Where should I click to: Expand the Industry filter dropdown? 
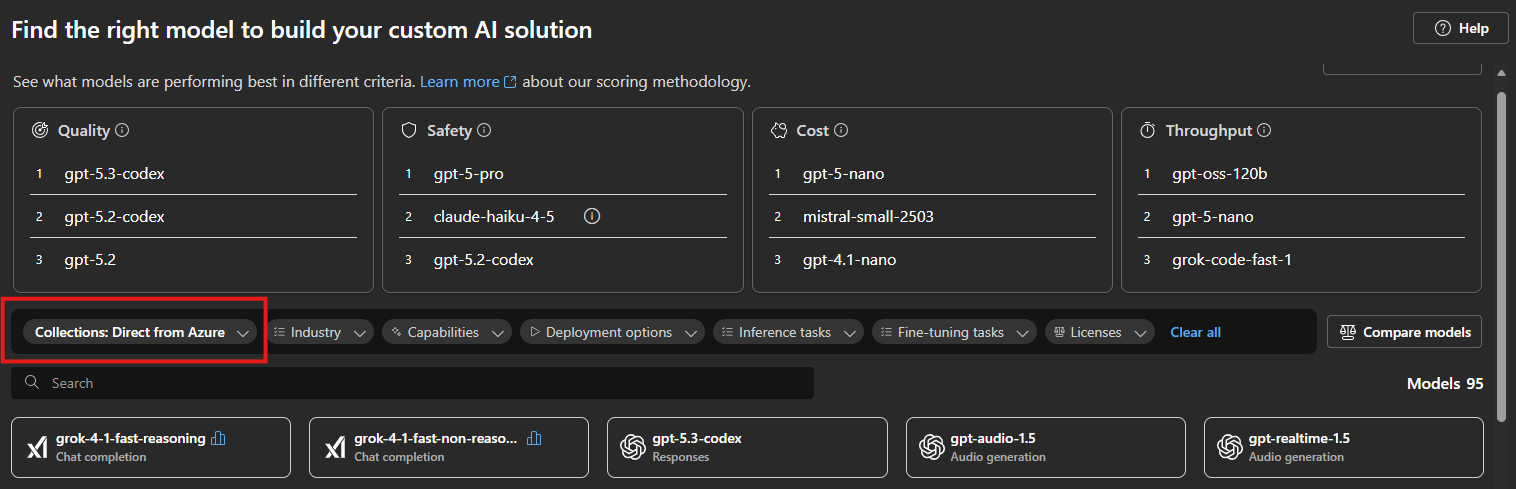[319, 332]
